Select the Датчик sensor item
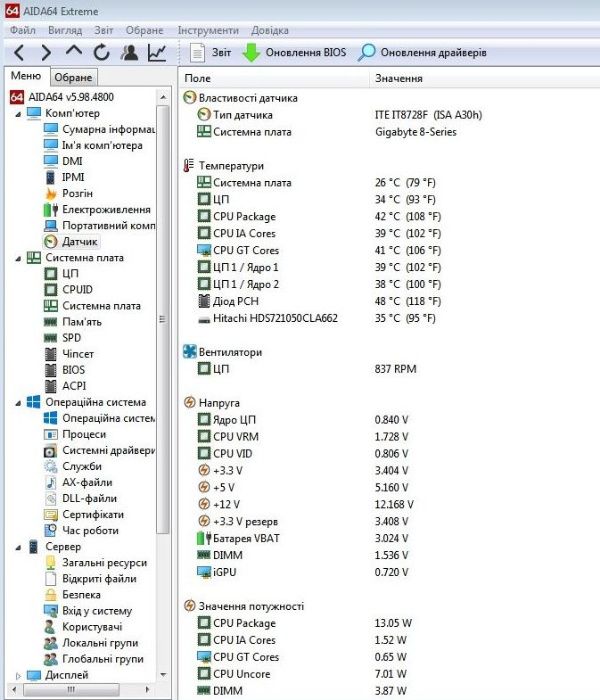600x700 pixels. point(71,242)
